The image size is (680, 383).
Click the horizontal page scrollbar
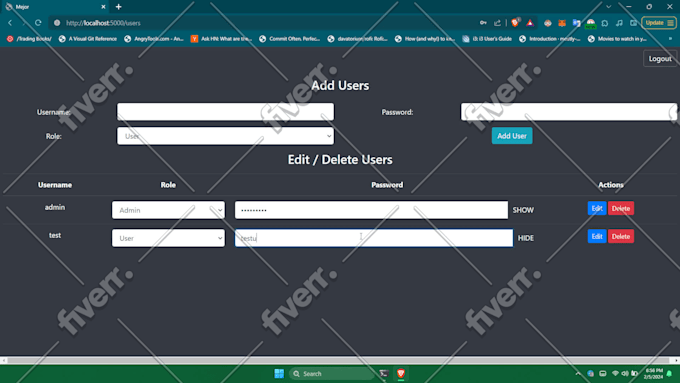pos(338,360)
